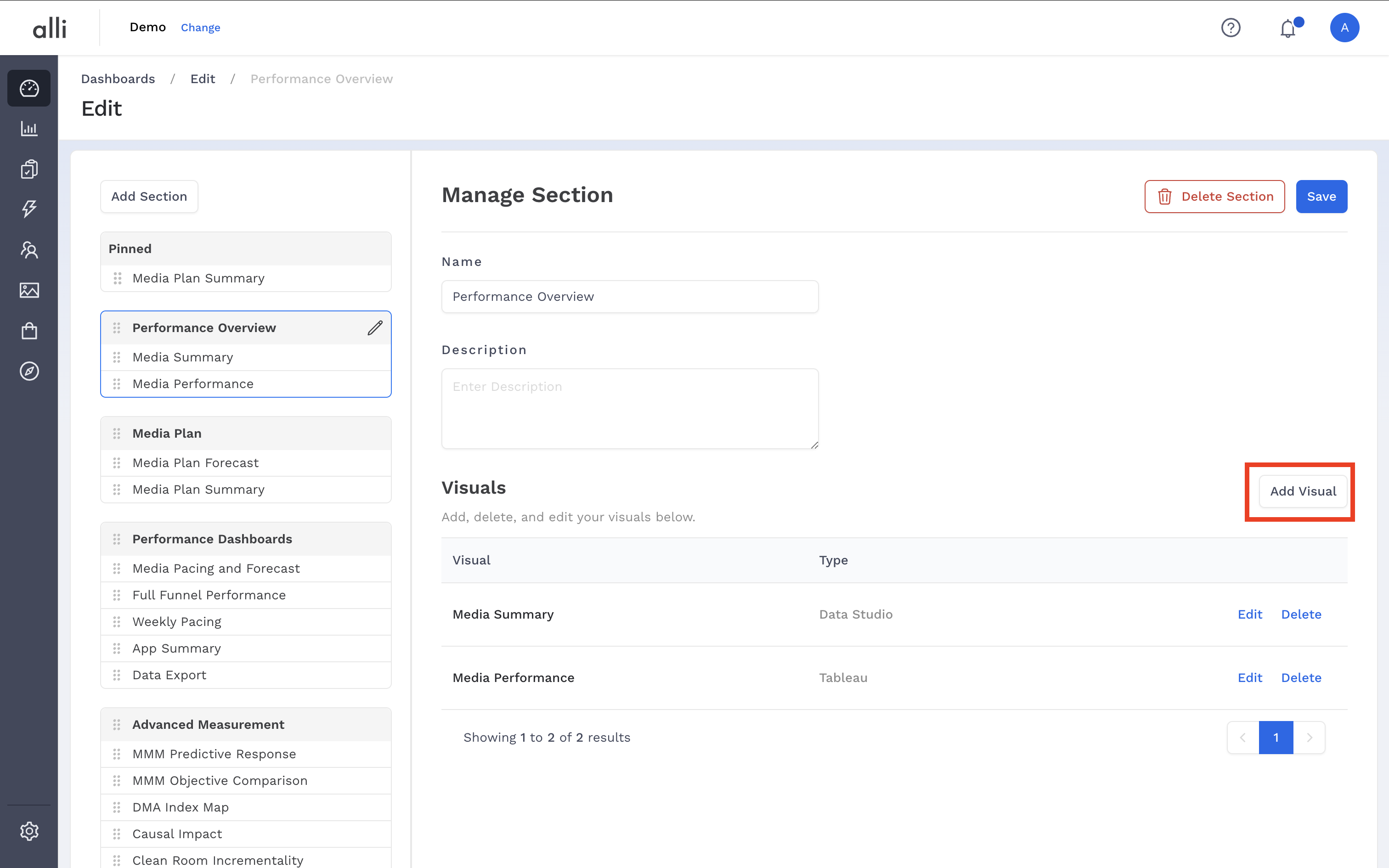Go to next results page arrow
Image resolution: width=1389 pixels, height=868 pixels.
[1309, 737]
